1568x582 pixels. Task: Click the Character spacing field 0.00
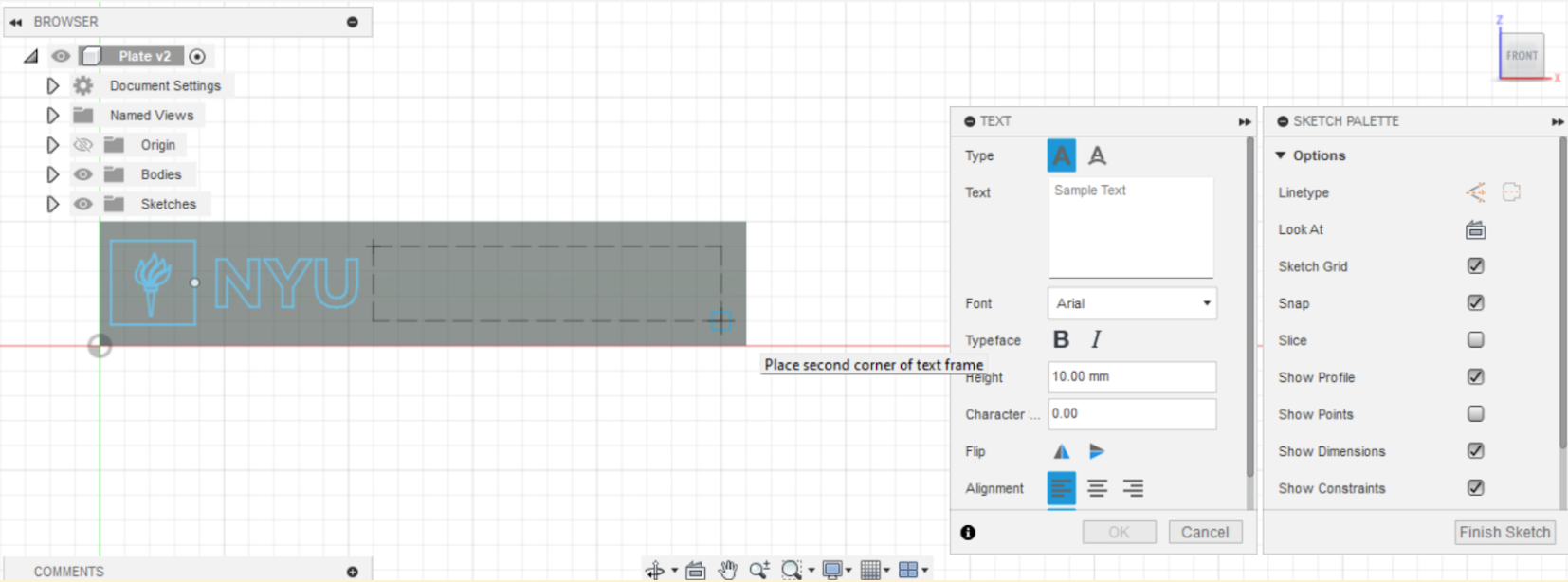[x=1132, y=413]
